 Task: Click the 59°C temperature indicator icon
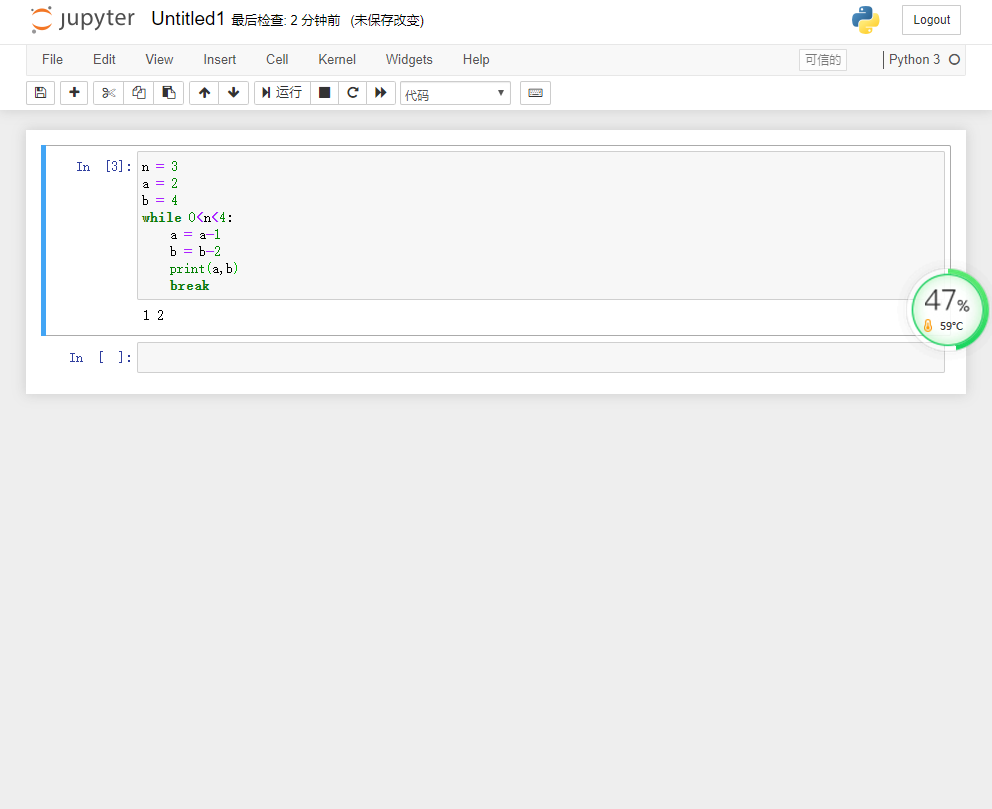pyautogui.click(x=928, y=326)
